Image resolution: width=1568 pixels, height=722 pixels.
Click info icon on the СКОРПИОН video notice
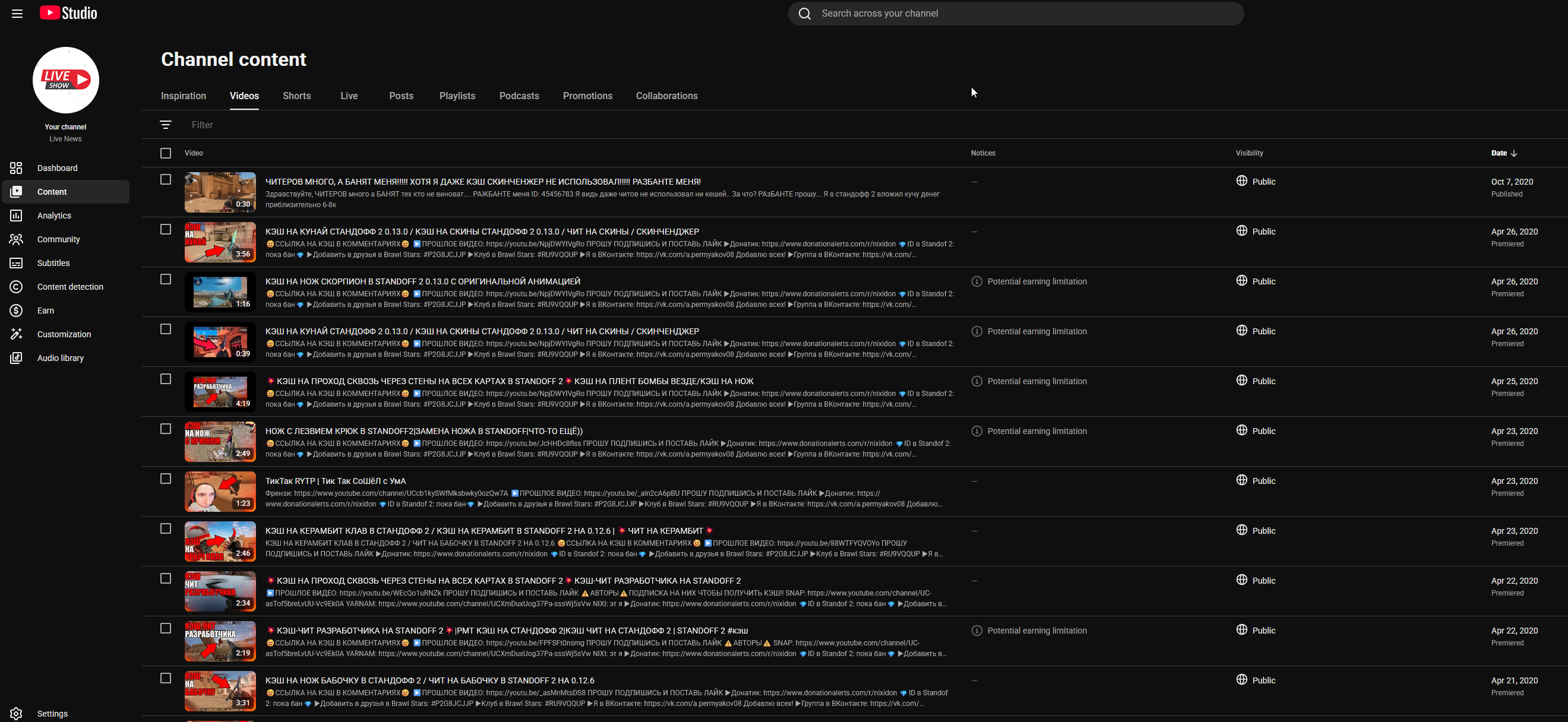tap(976, 281)
